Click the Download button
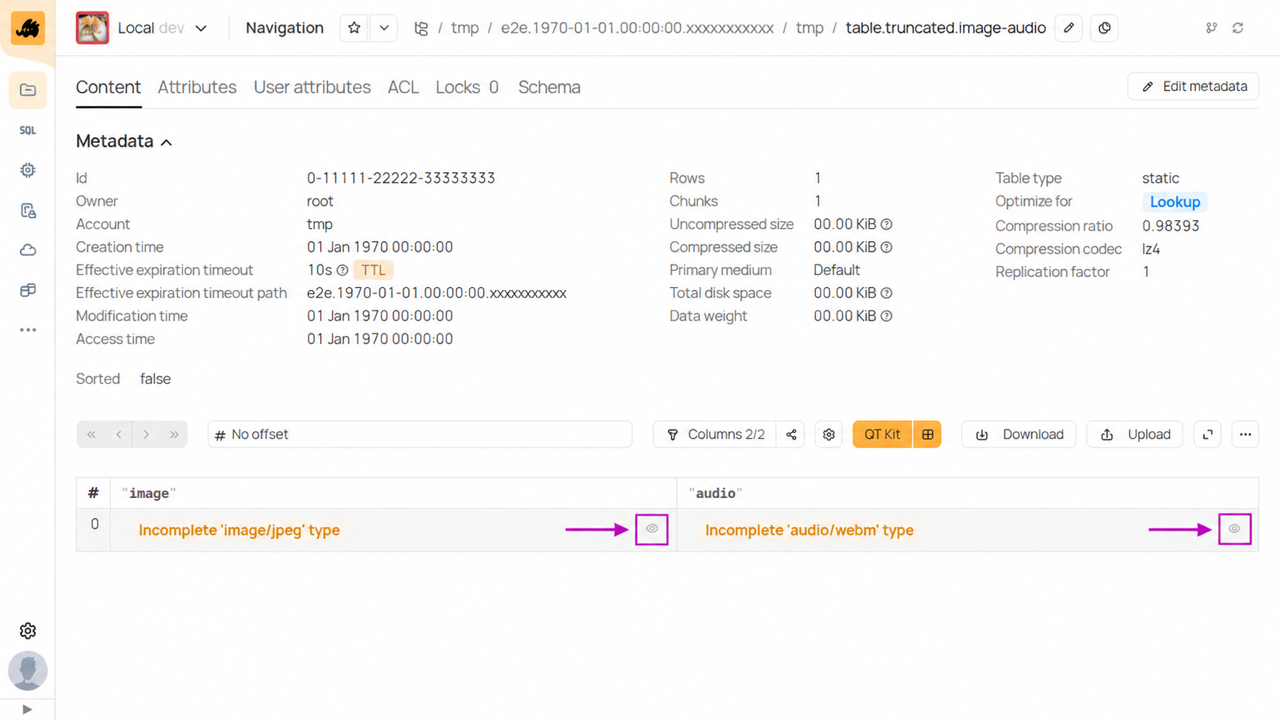This screenshot has height=720, width=1280. pos(1019,434)
